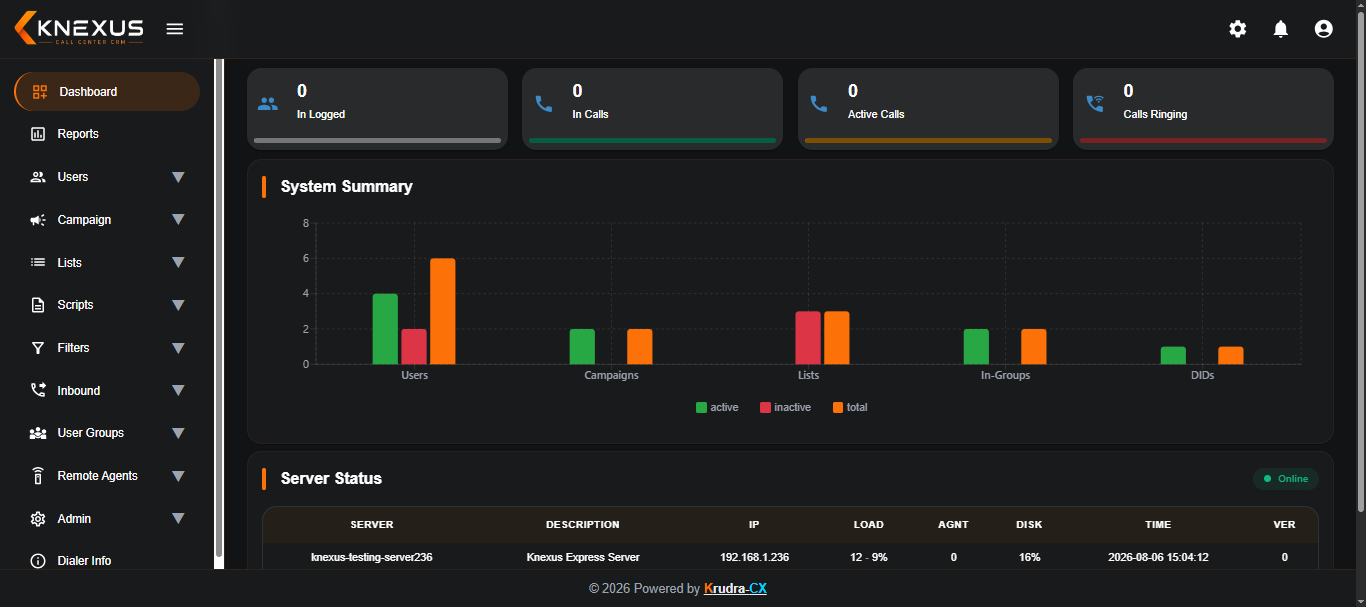This screenshot has height=607, width=1366.
Task: Click the Campaign megaphone icon
Action: click(x=38, y=220)
